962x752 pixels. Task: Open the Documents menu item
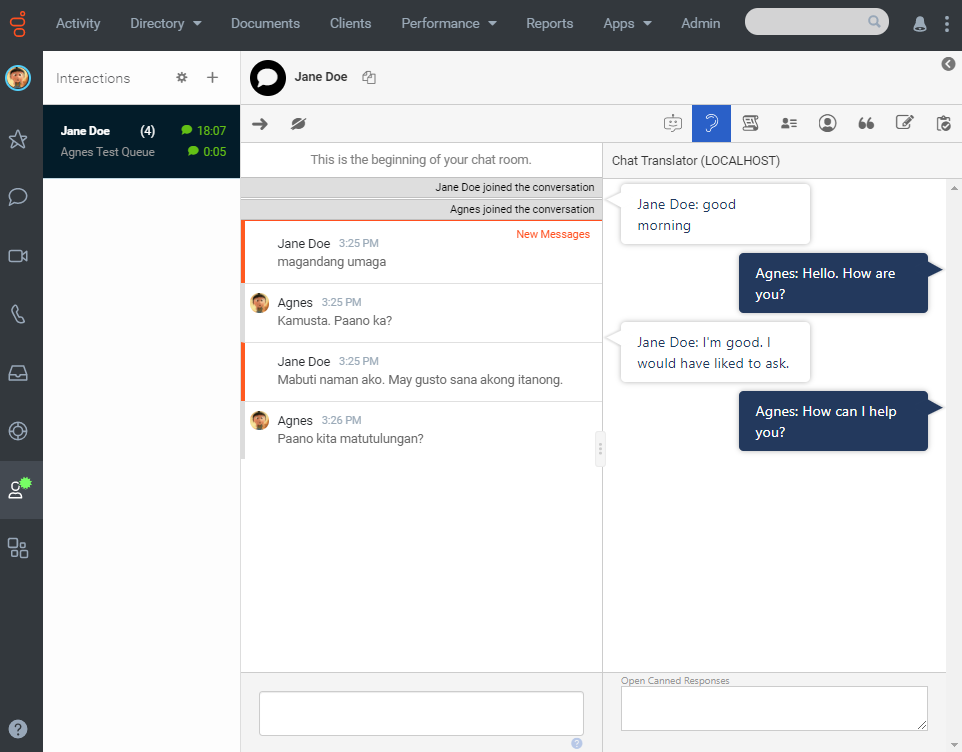[x=265, y=23]
